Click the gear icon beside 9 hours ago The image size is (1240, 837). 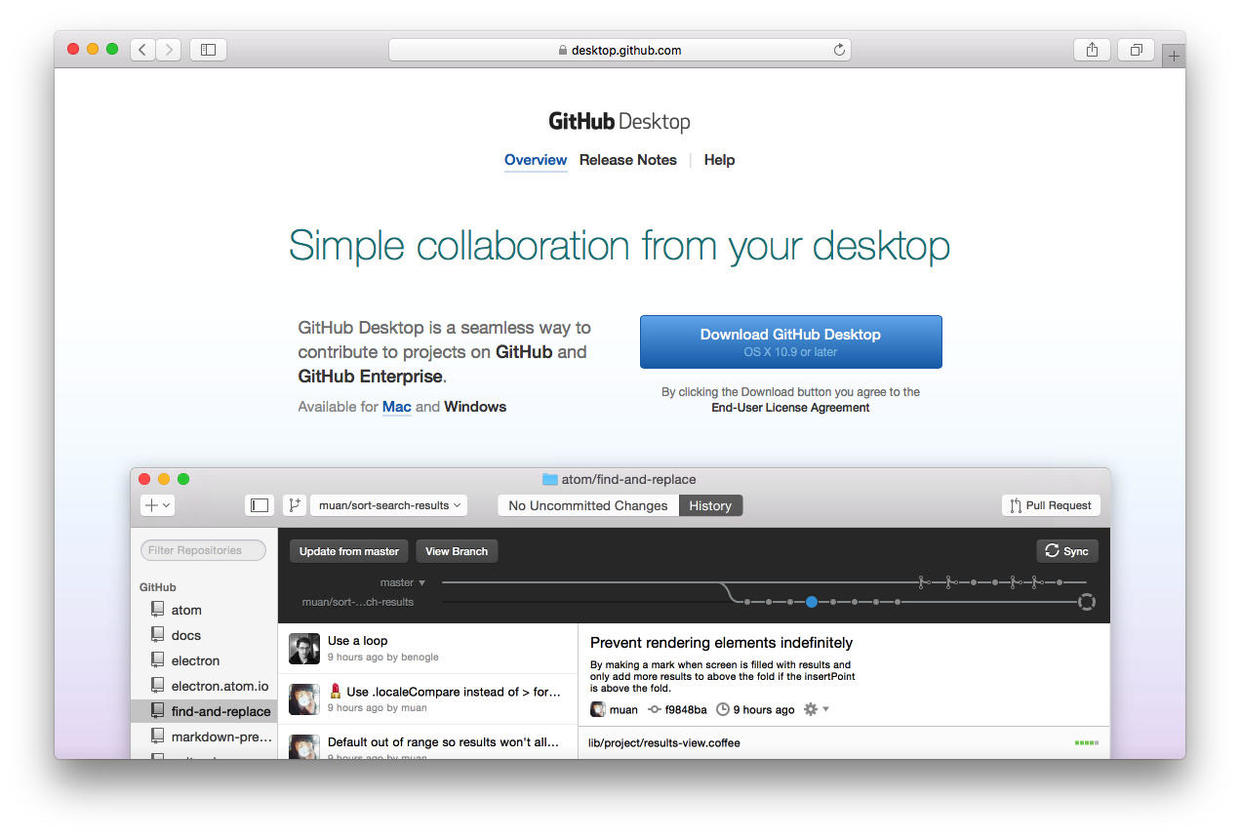[811, 709]
